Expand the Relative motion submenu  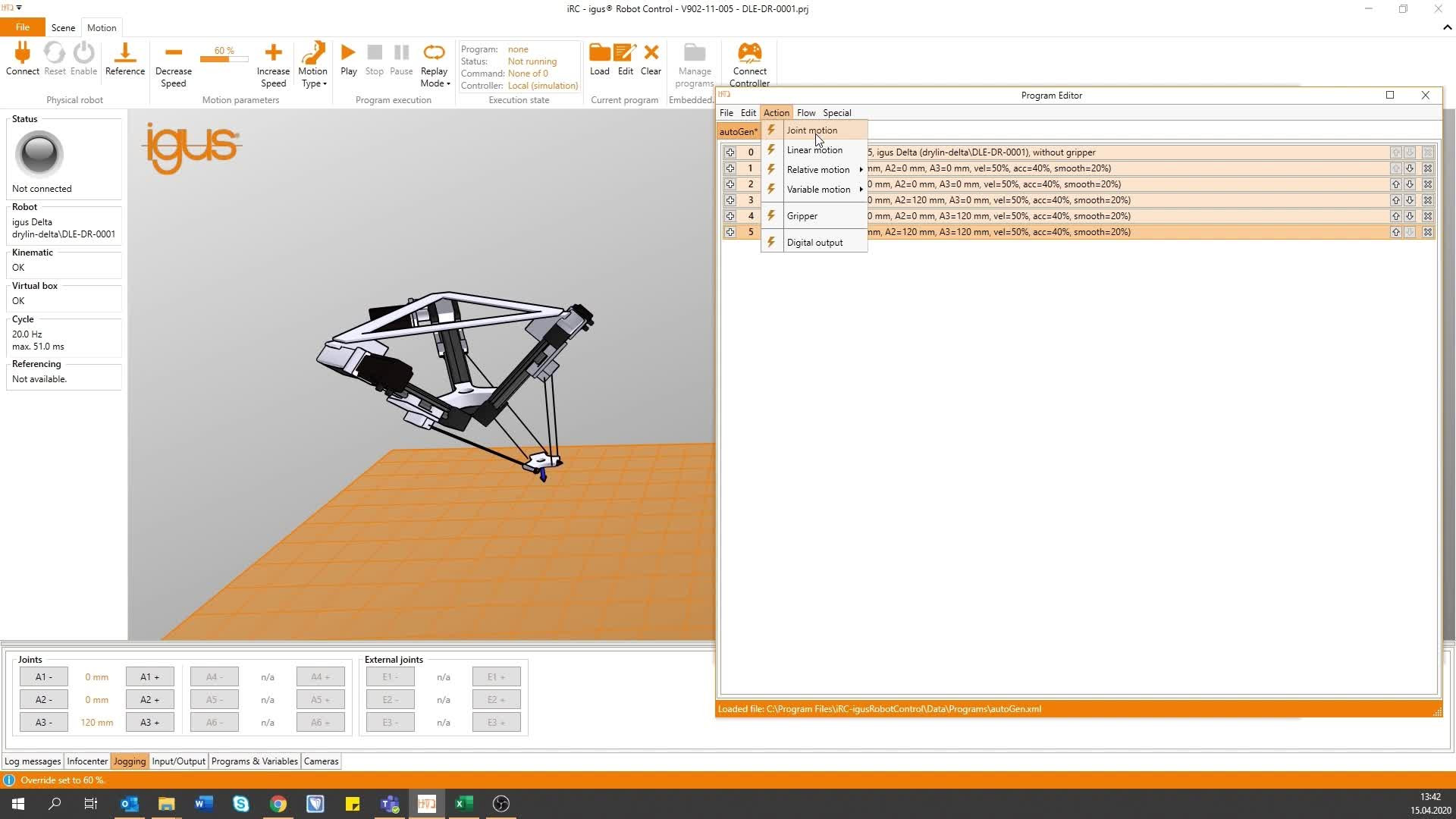click(814, 170)
